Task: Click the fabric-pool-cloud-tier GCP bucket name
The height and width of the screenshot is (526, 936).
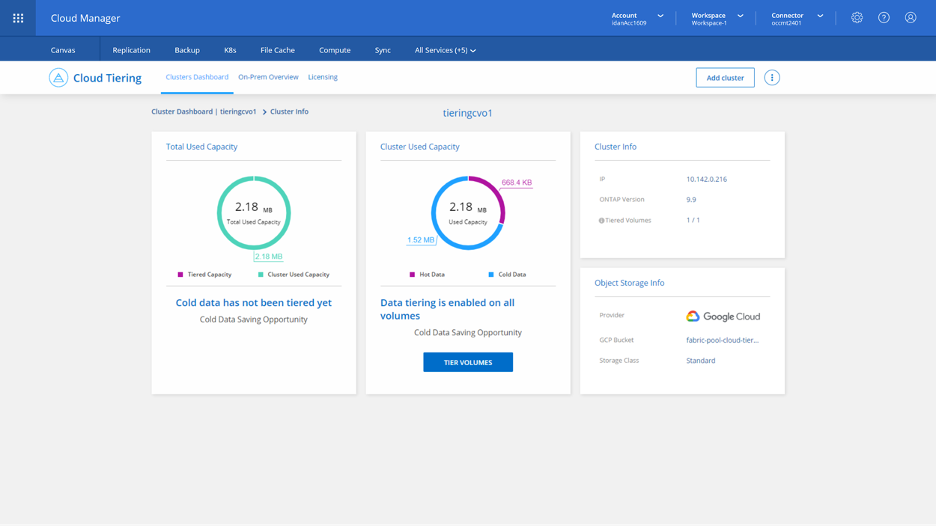Action: (x=722, y=340)
